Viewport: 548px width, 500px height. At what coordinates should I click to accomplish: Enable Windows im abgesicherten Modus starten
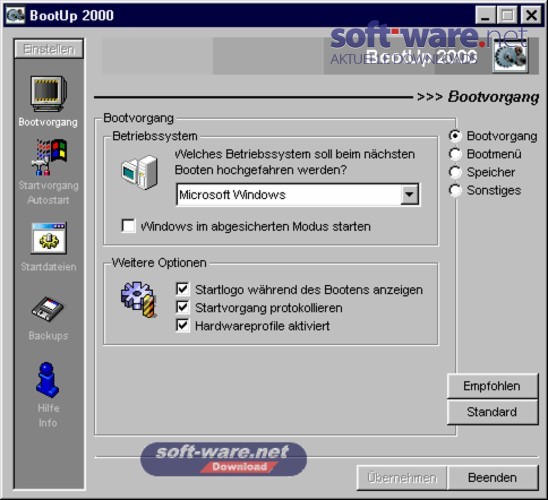click(x=128, y=226)
